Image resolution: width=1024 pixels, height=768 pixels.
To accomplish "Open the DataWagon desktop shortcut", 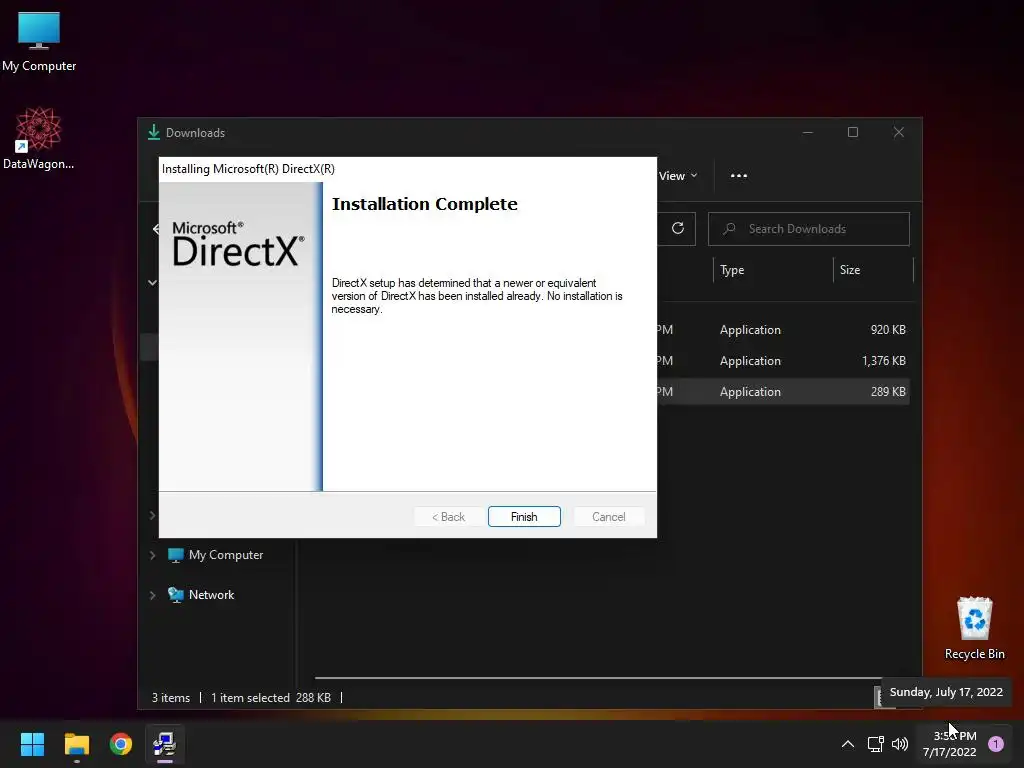I will point(39,138).
